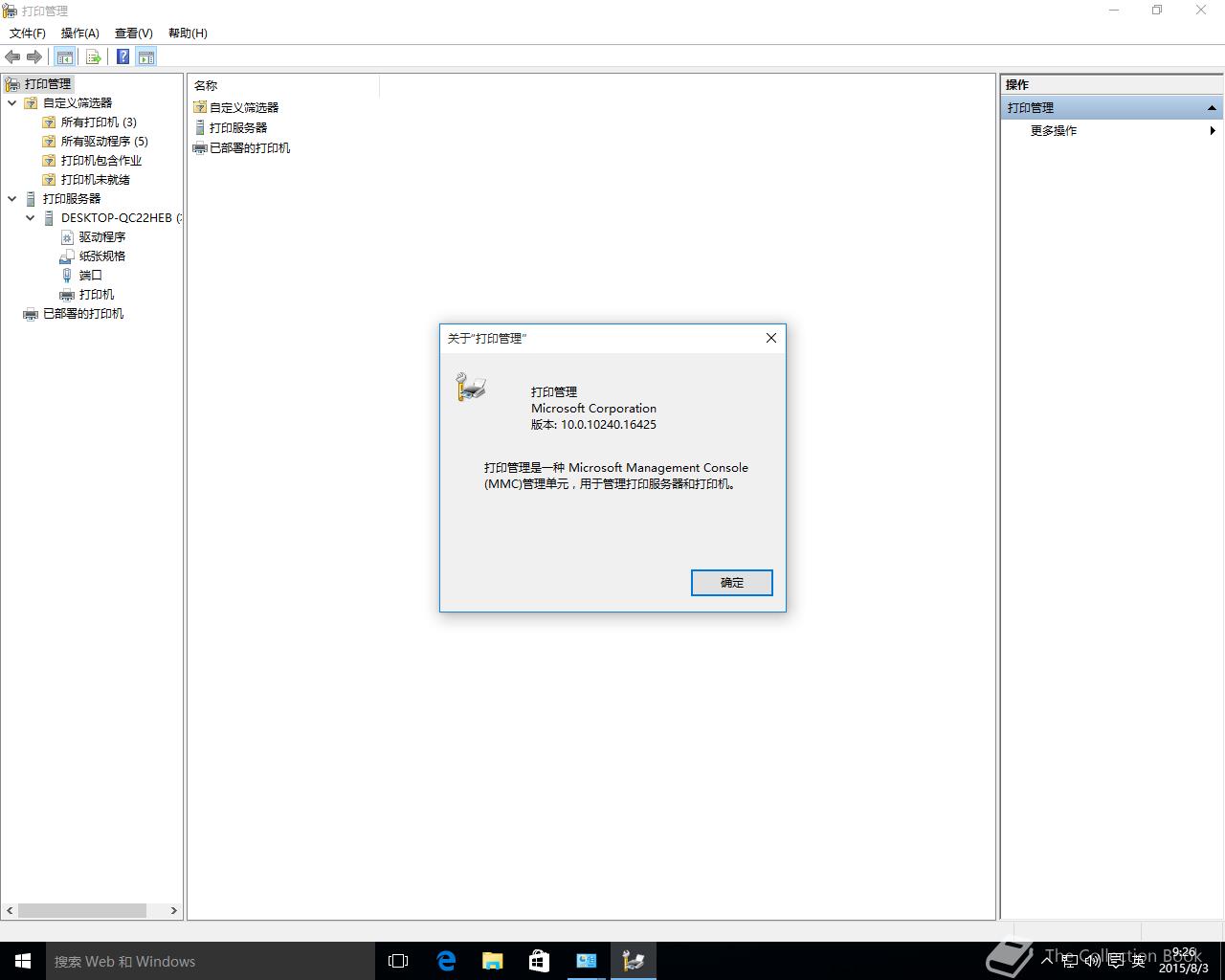Screen dimensions: 1225x980
Task: Open the 纸张规格 forms icon
Action: click(x=67, y=256)
